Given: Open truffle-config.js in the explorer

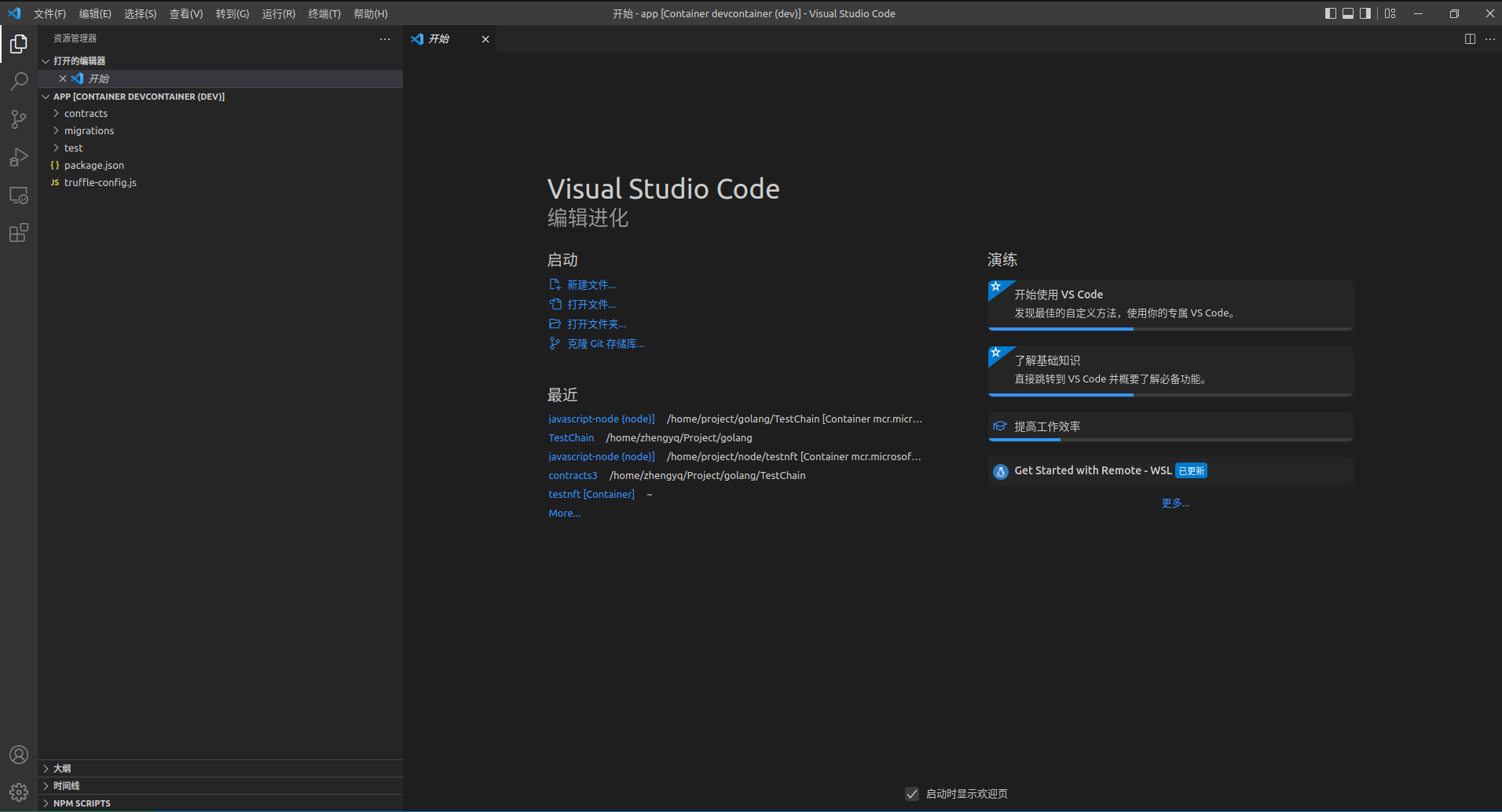Looking at the screenshot, I should pyautogui.click(x=100, y=183).
